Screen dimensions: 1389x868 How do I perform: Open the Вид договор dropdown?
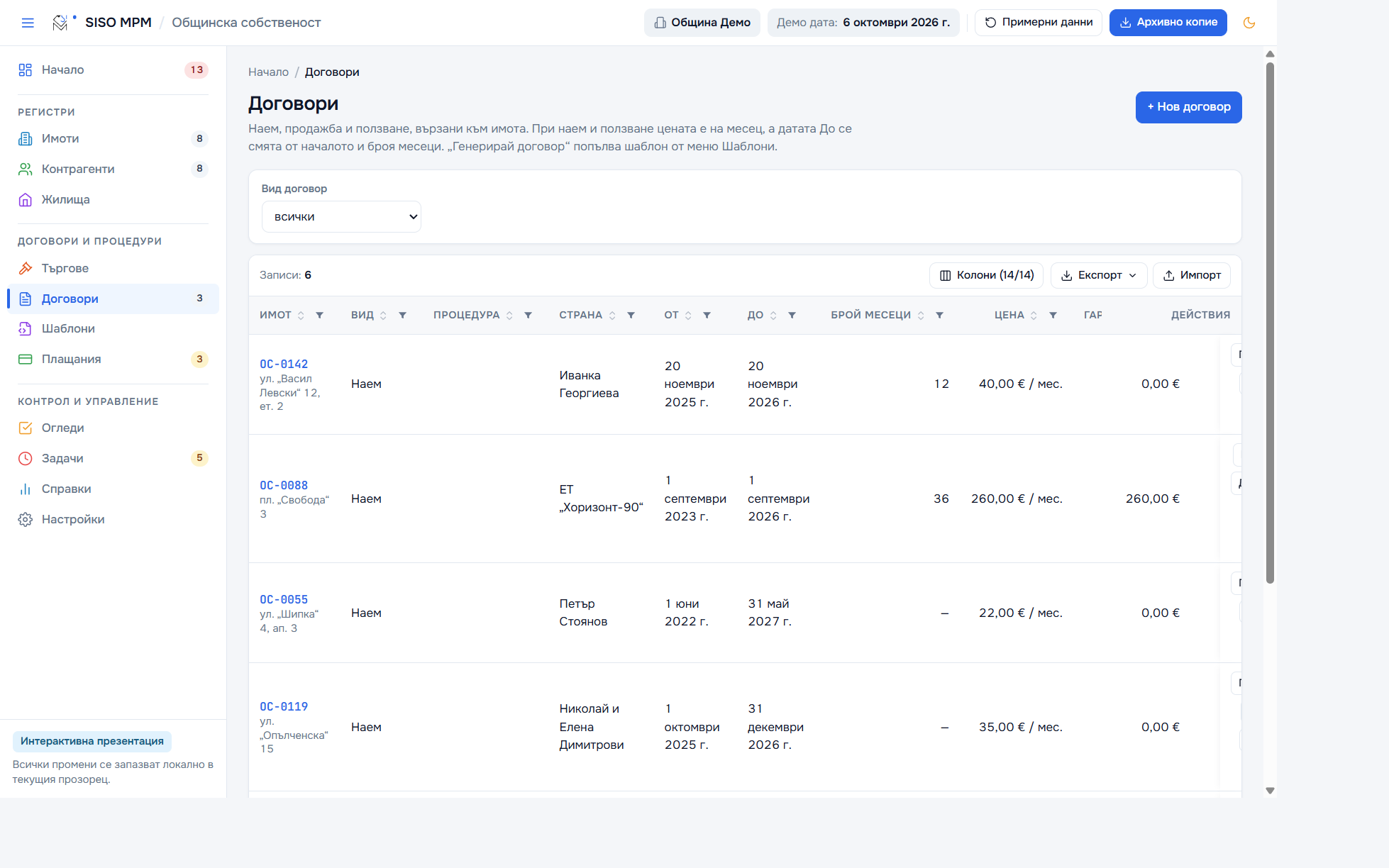pos(341,217)
